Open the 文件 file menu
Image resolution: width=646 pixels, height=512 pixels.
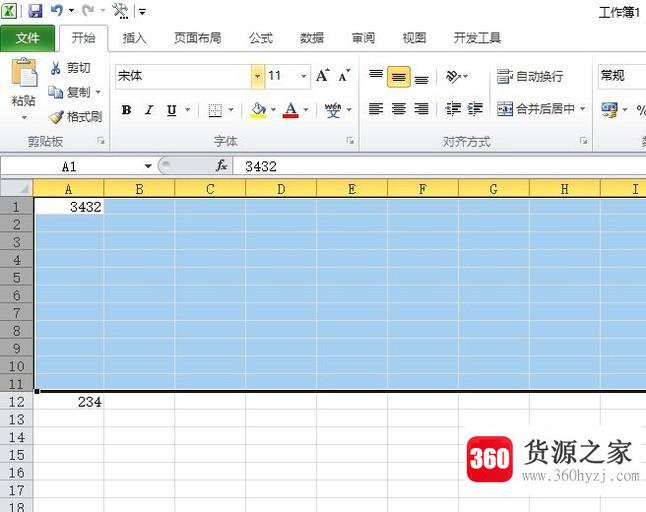coord(27,38)
